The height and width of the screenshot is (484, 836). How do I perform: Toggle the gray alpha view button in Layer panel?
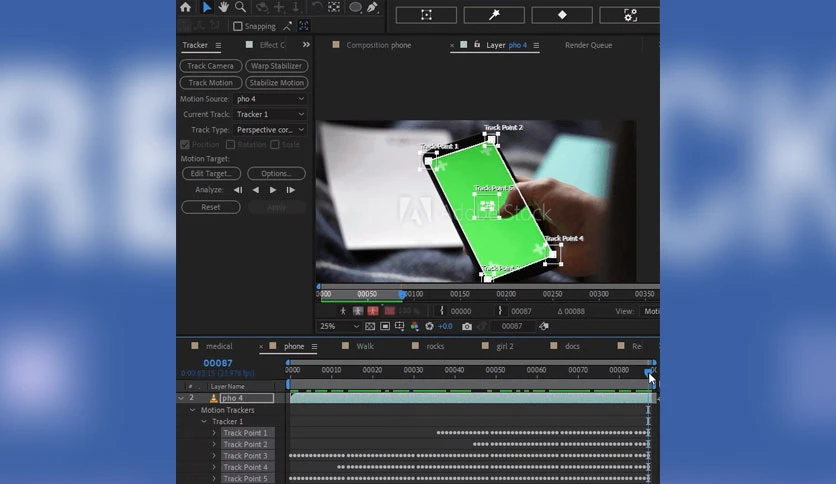pyautogui.click(x=358, y=311)
